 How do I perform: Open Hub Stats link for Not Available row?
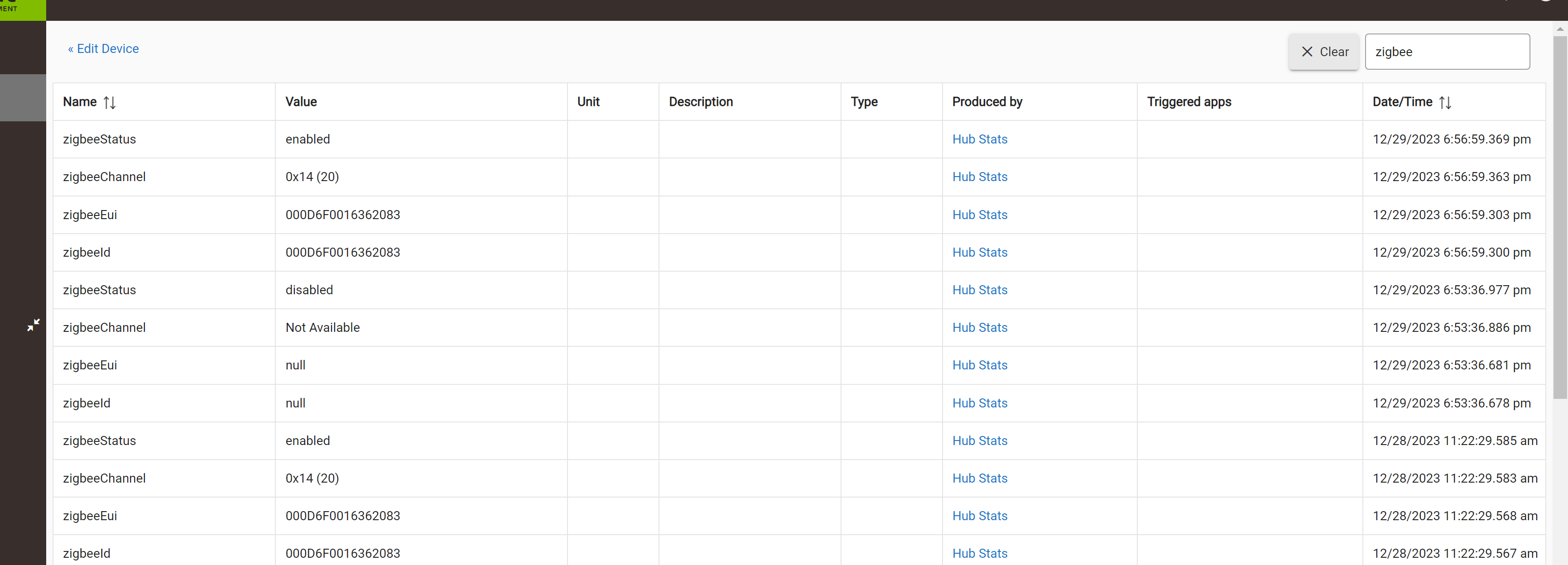click(979, 328)
